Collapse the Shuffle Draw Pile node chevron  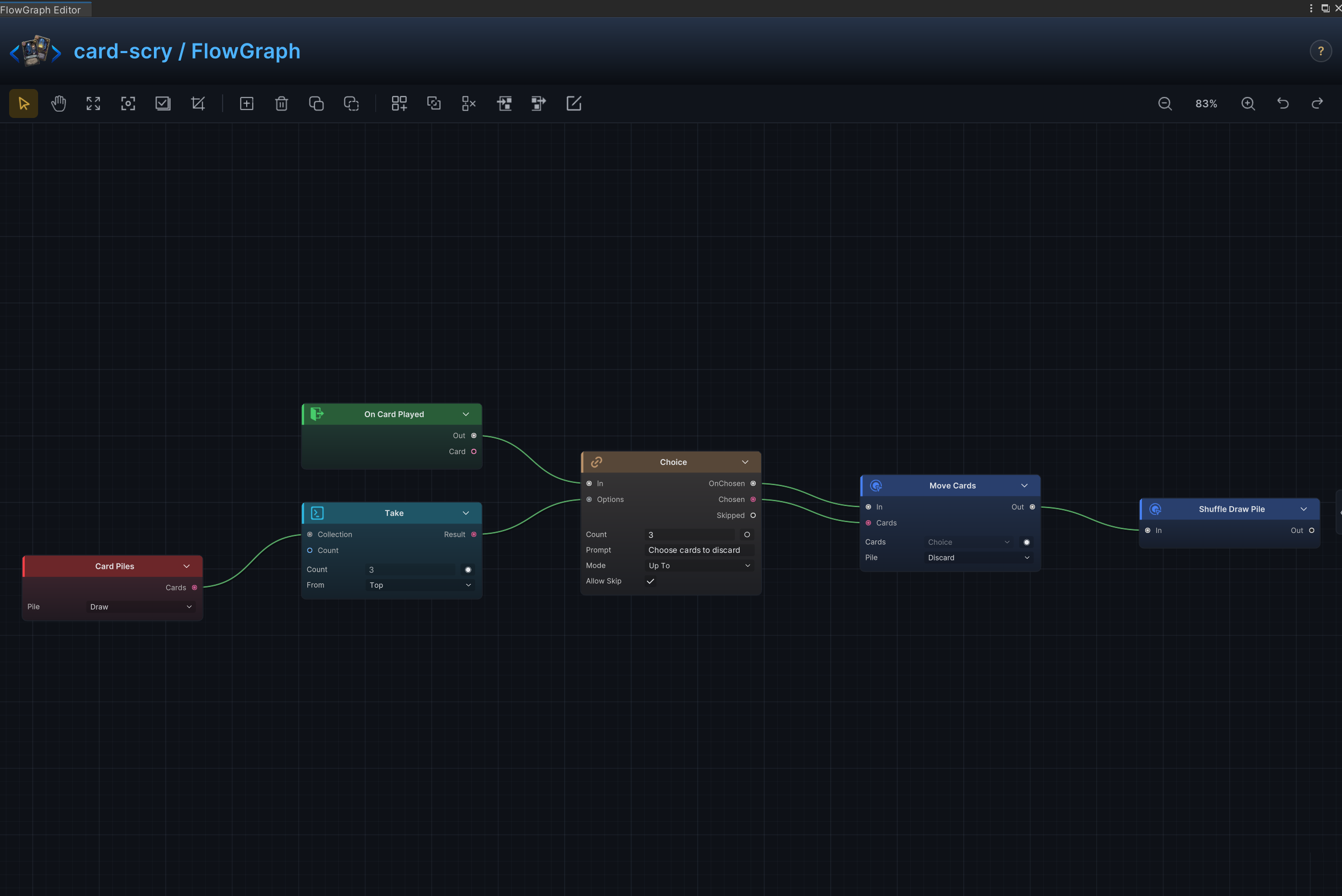pos(1304,509)
